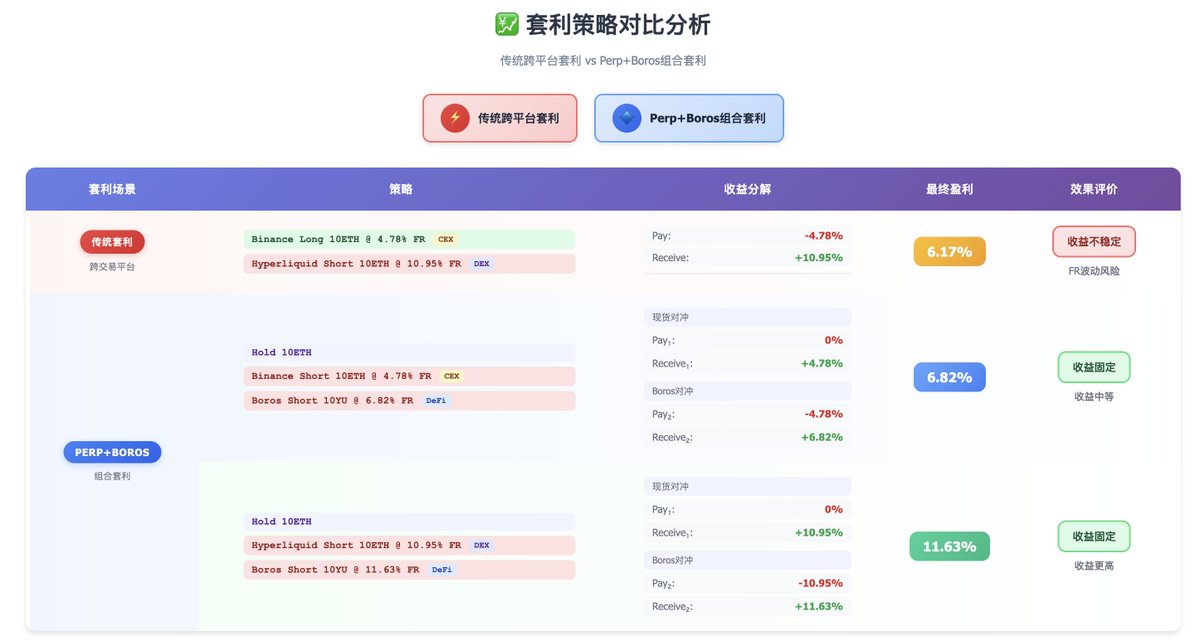Click the 效果评价 column header
Image resolution: width=1200 pixels, height=641 pixels.
pyautogui.click(x=1094, y=189)
